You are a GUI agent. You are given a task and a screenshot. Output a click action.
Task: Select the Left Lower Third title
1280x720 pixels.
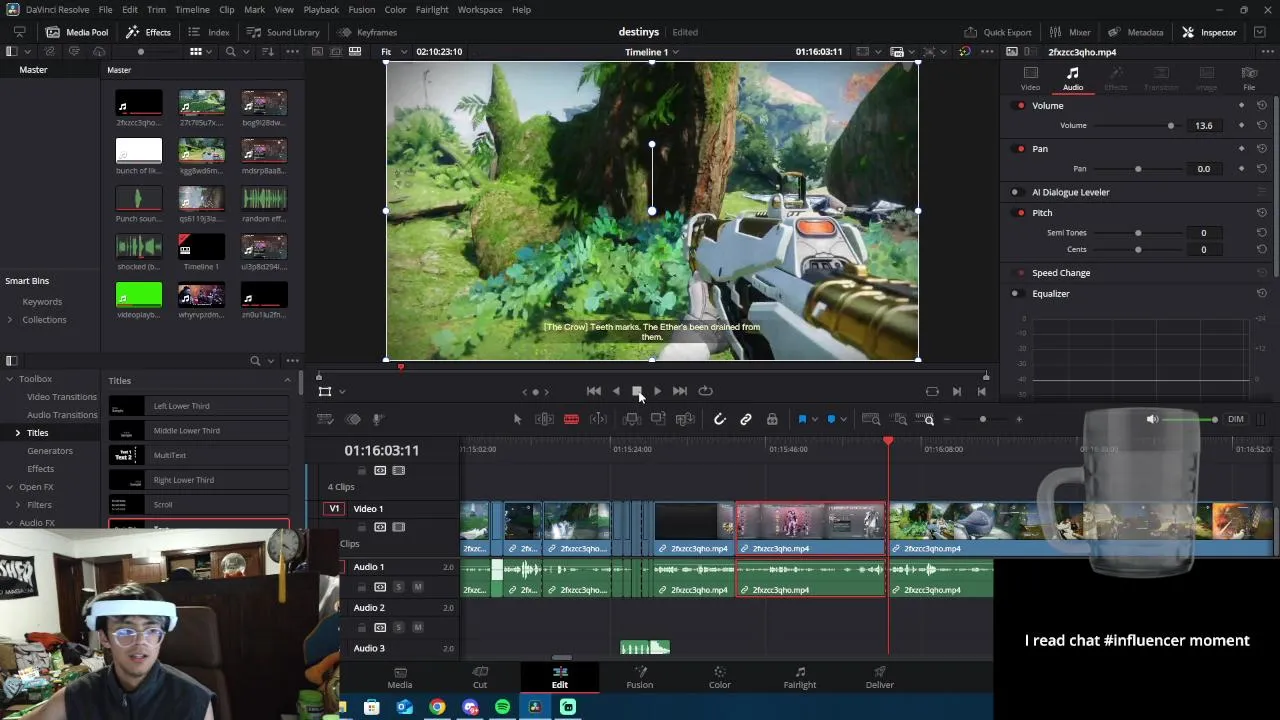[x=198, y=406]
